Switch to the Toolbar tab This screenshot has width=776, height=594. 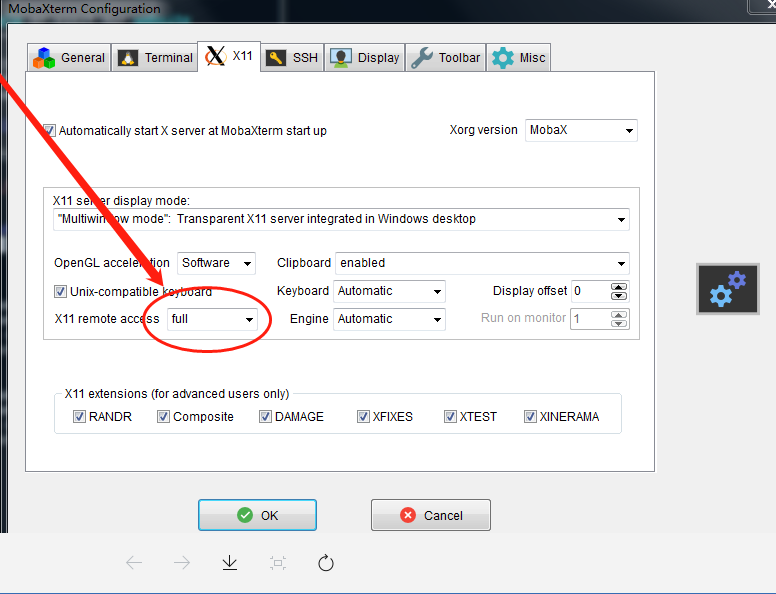click(445, 58)
